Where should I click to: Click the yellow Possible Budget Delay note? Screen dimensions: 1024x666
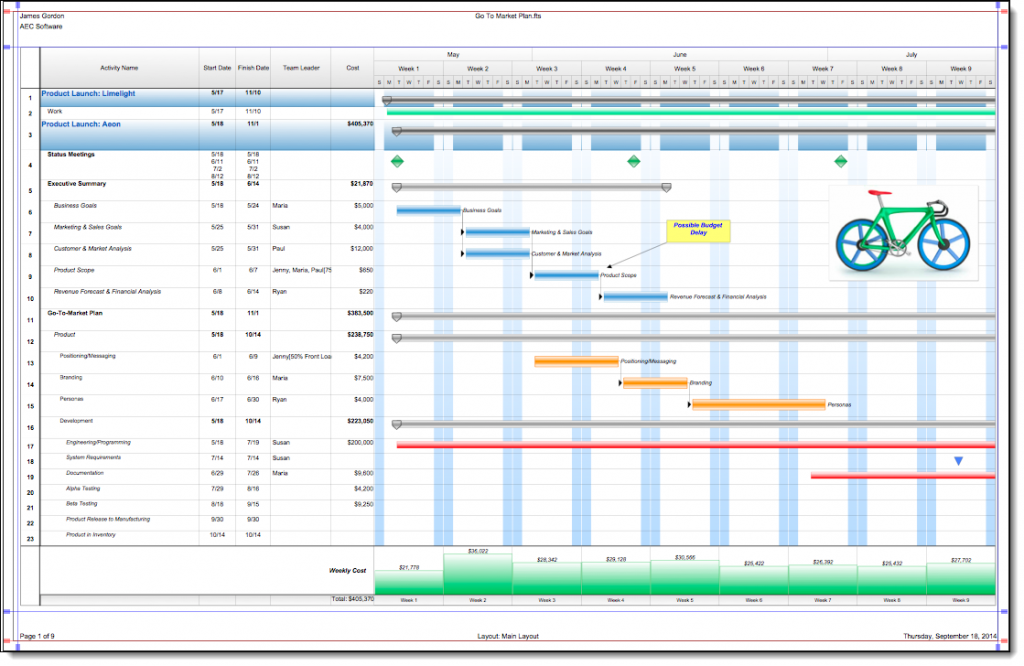pos(699,229)
